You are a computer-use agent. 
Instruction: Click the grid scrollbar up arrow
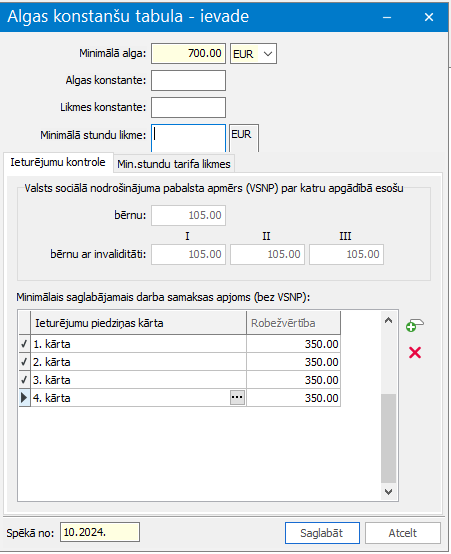pyautogui.click(x=388, y=320)
